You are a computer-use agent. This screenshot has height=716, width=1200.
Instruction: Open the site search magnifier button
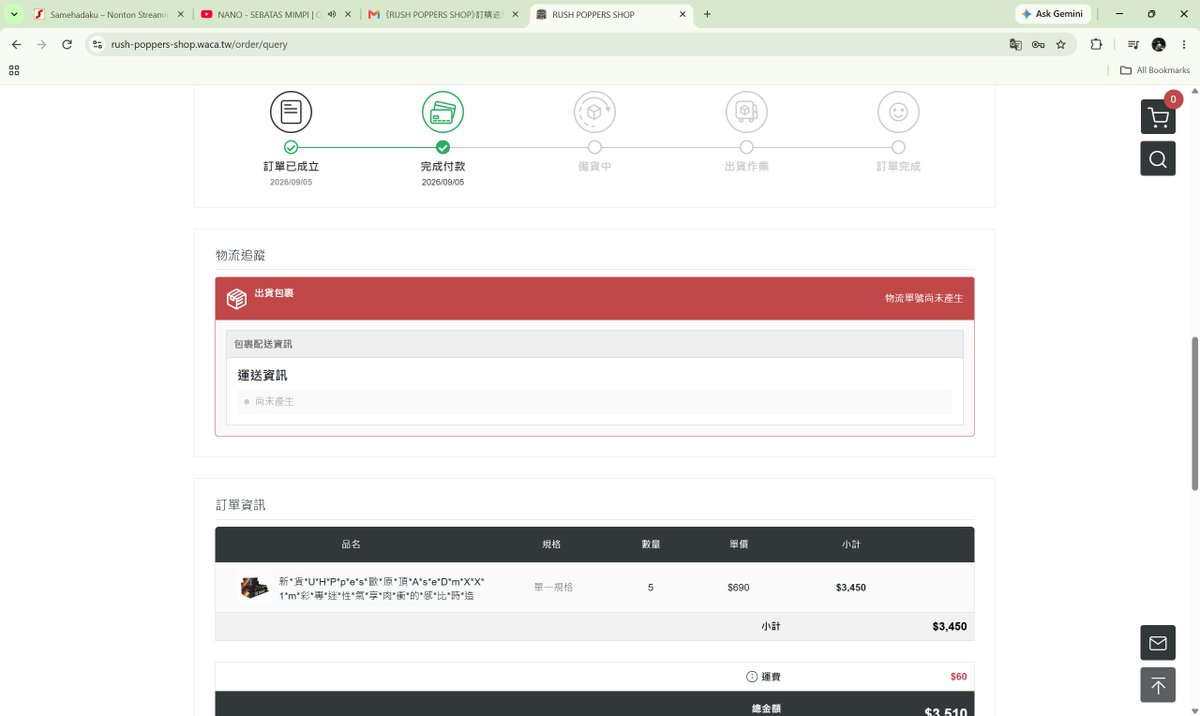tap(1158, 159)
